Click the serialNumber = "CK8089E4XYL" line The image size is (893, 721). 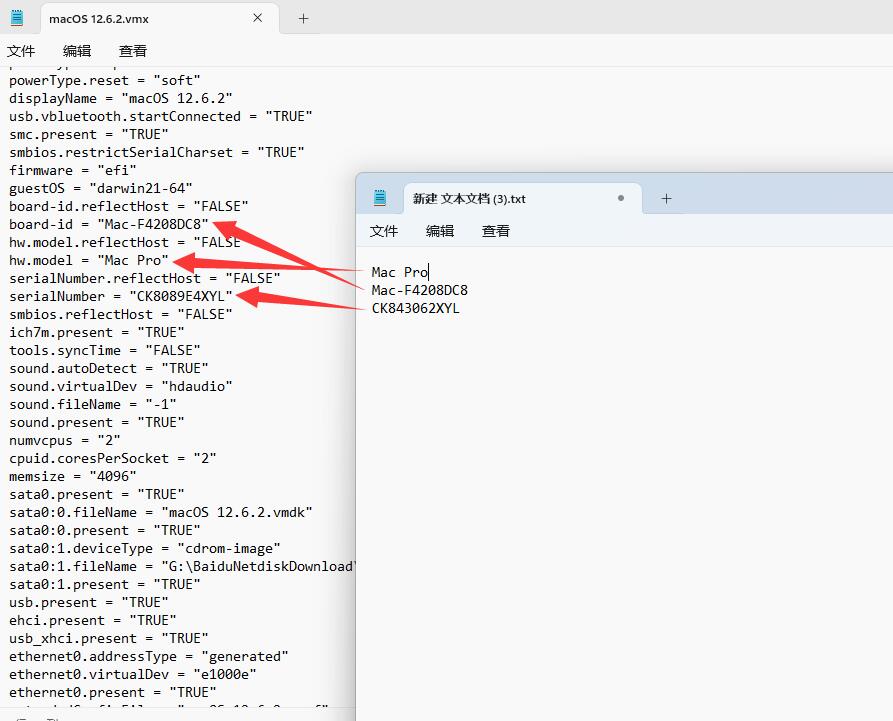[120, 296]
